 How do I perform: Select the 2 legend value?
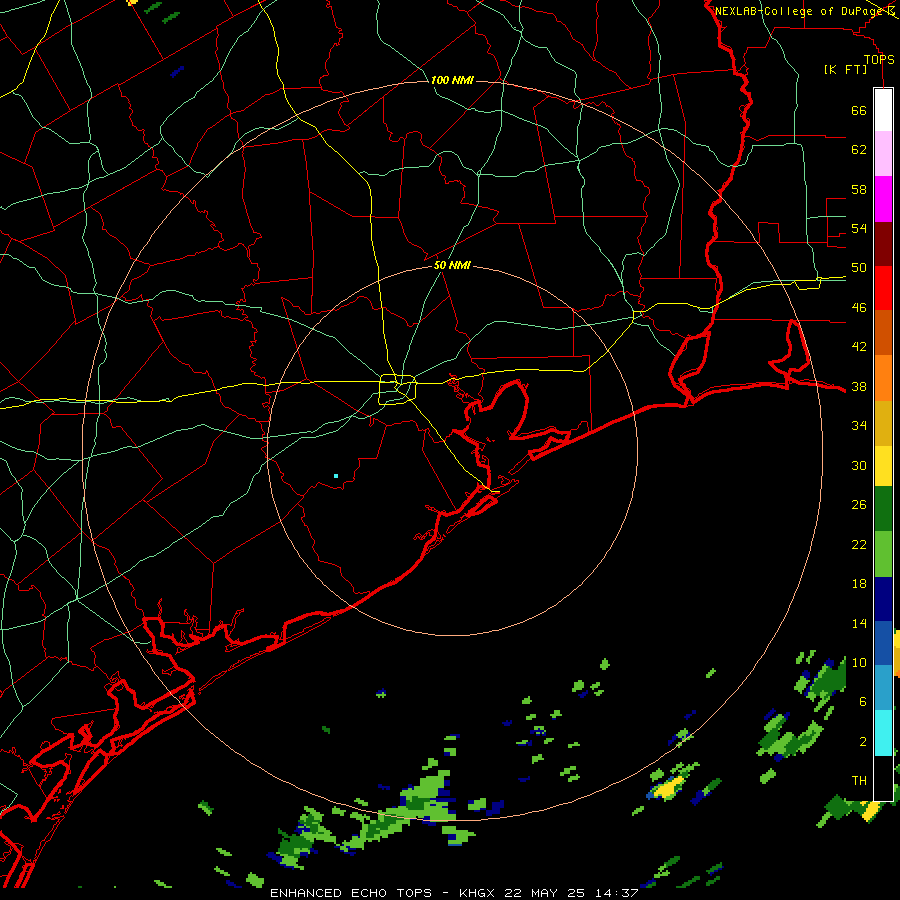[x=863, y=742]
